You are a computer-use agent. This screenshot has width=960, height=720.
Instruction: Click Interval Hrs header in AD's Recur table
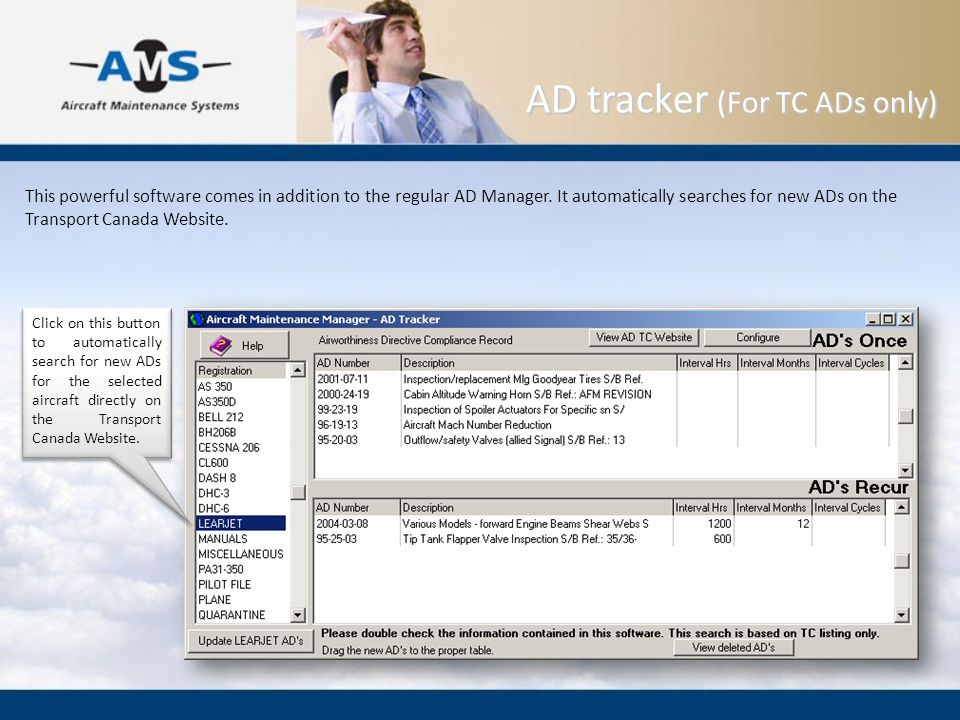(703, 508)
